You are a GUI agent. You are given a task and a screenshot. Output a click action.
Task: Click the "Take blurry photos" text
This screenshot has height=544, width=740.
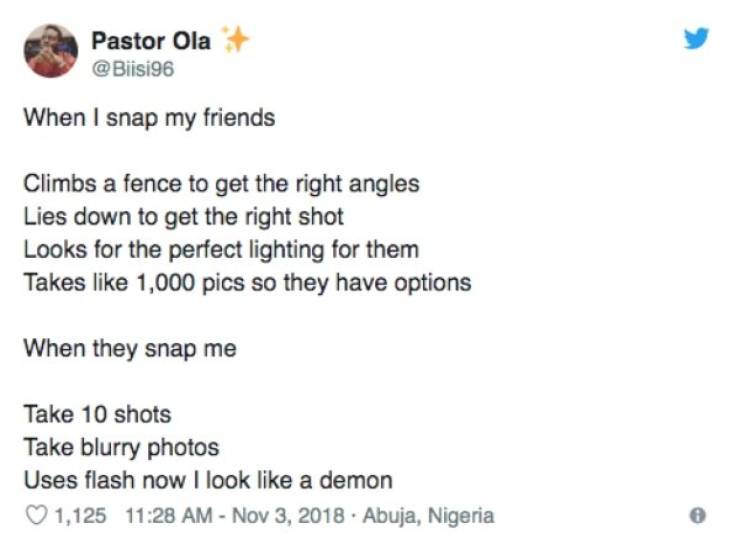coord(121,447)
